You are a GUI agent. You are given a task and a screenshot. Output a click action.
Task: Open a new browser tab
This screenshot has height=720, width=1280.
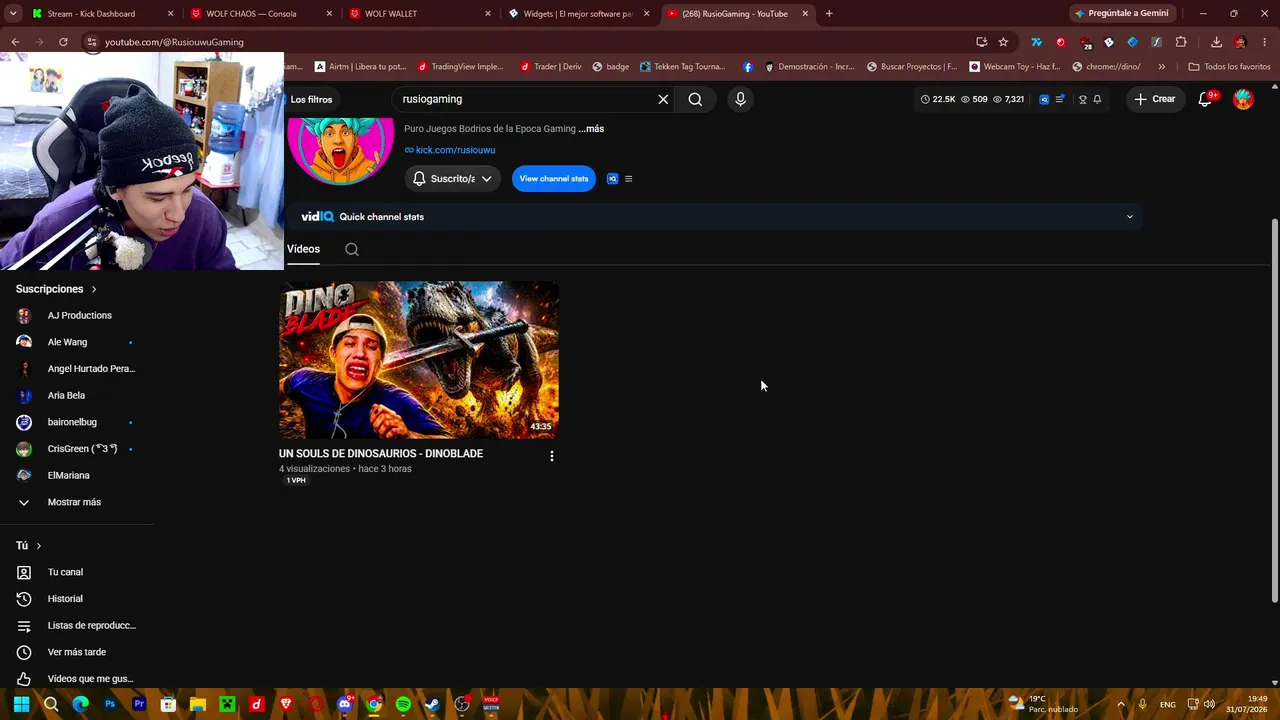[x=829, y=14]
